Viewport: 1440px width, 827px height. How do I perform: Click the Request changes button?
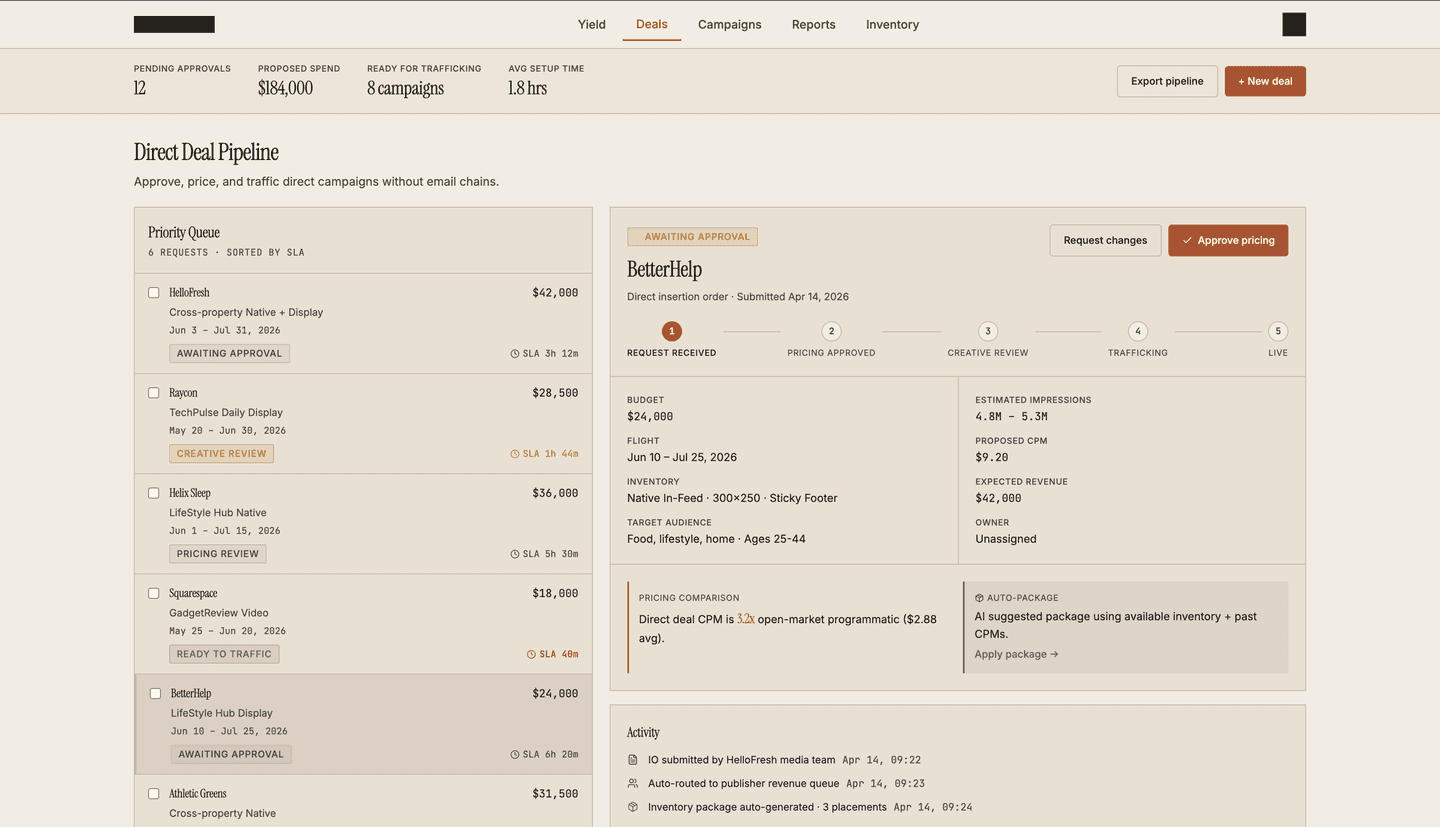tap(1105, 240)
